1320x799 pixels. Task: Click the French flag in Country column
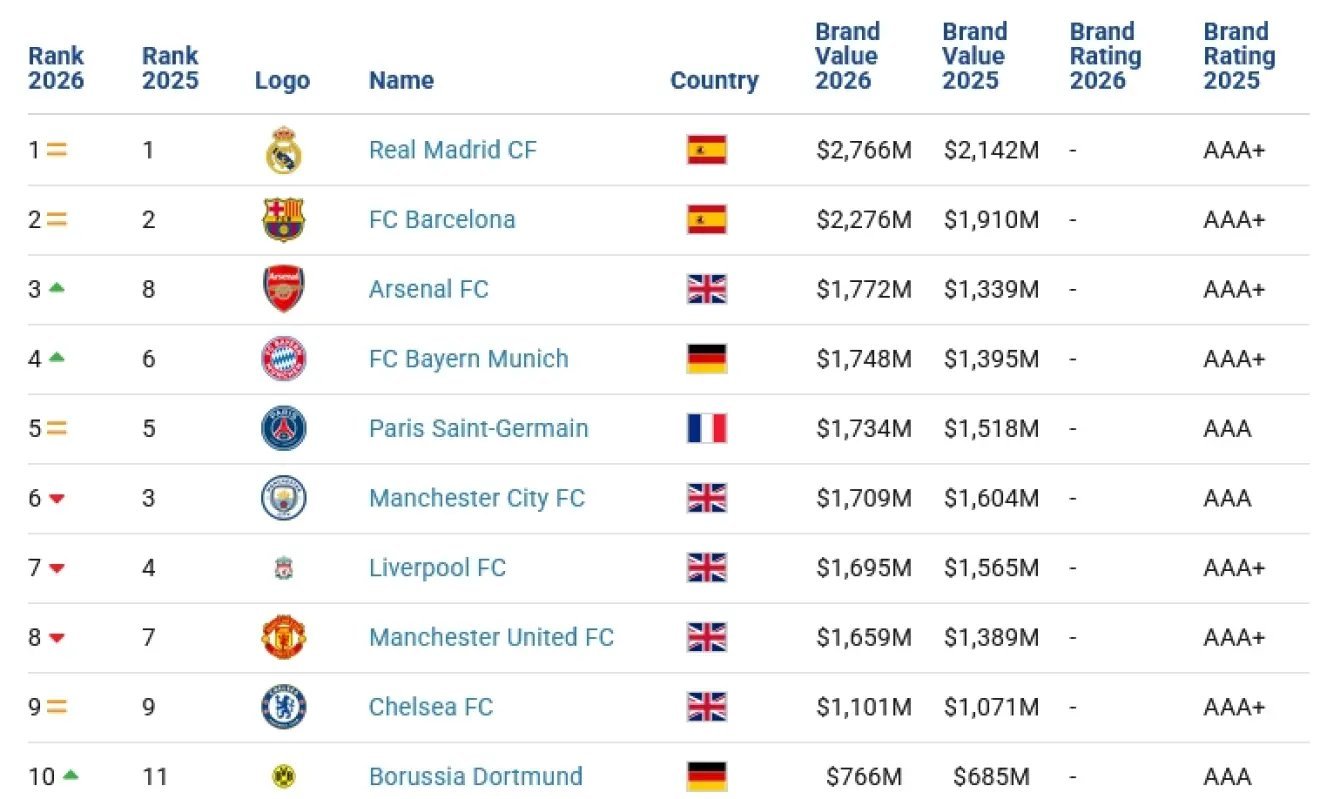(706, 428)
